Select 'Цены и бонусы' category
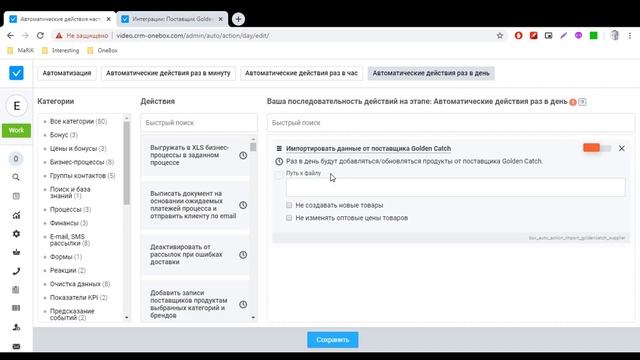Image resolution: width=640 pixels, height=360 pixels. point(78,149)
